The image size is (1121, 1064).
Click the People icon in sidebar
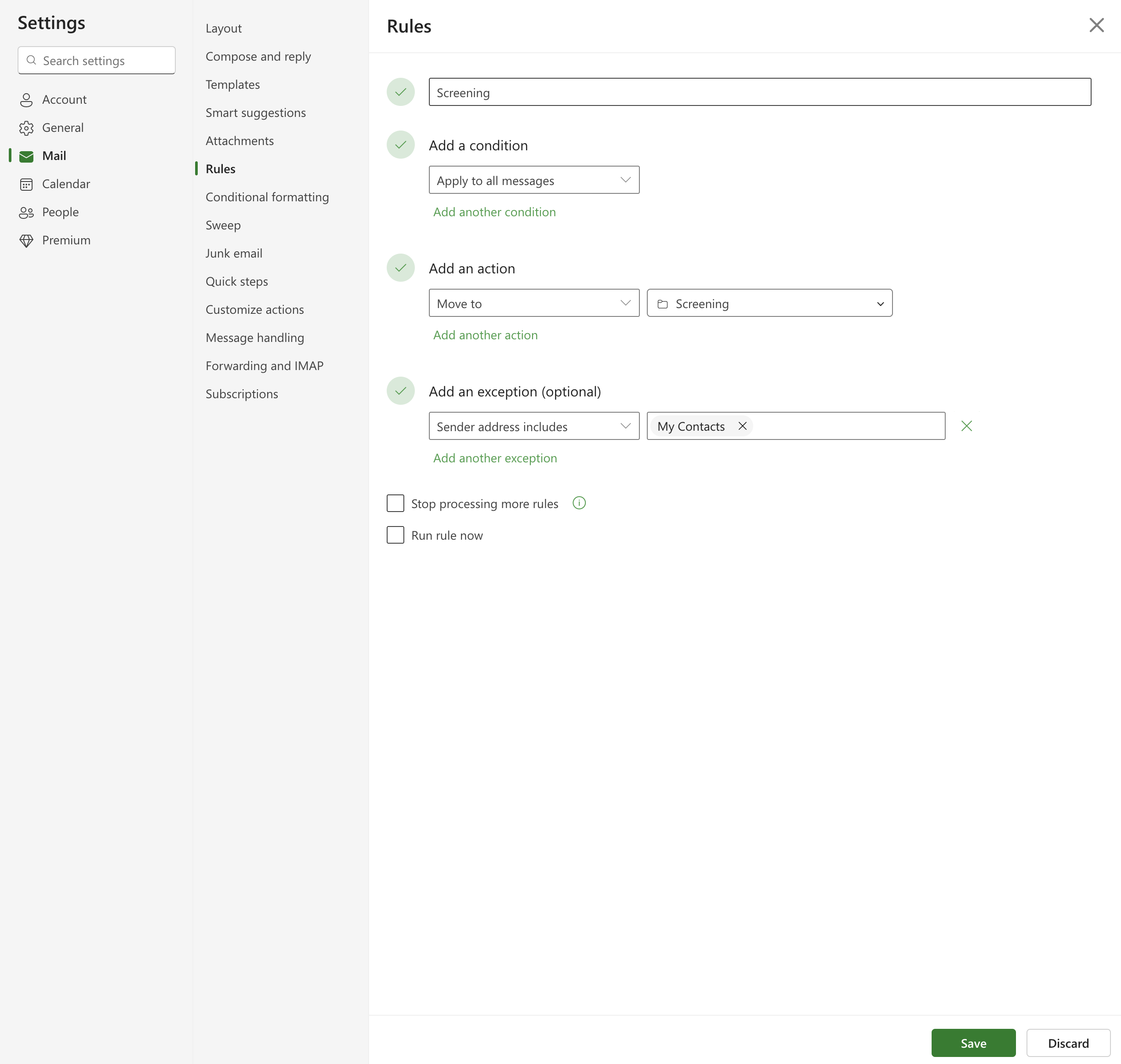(26, 213)
